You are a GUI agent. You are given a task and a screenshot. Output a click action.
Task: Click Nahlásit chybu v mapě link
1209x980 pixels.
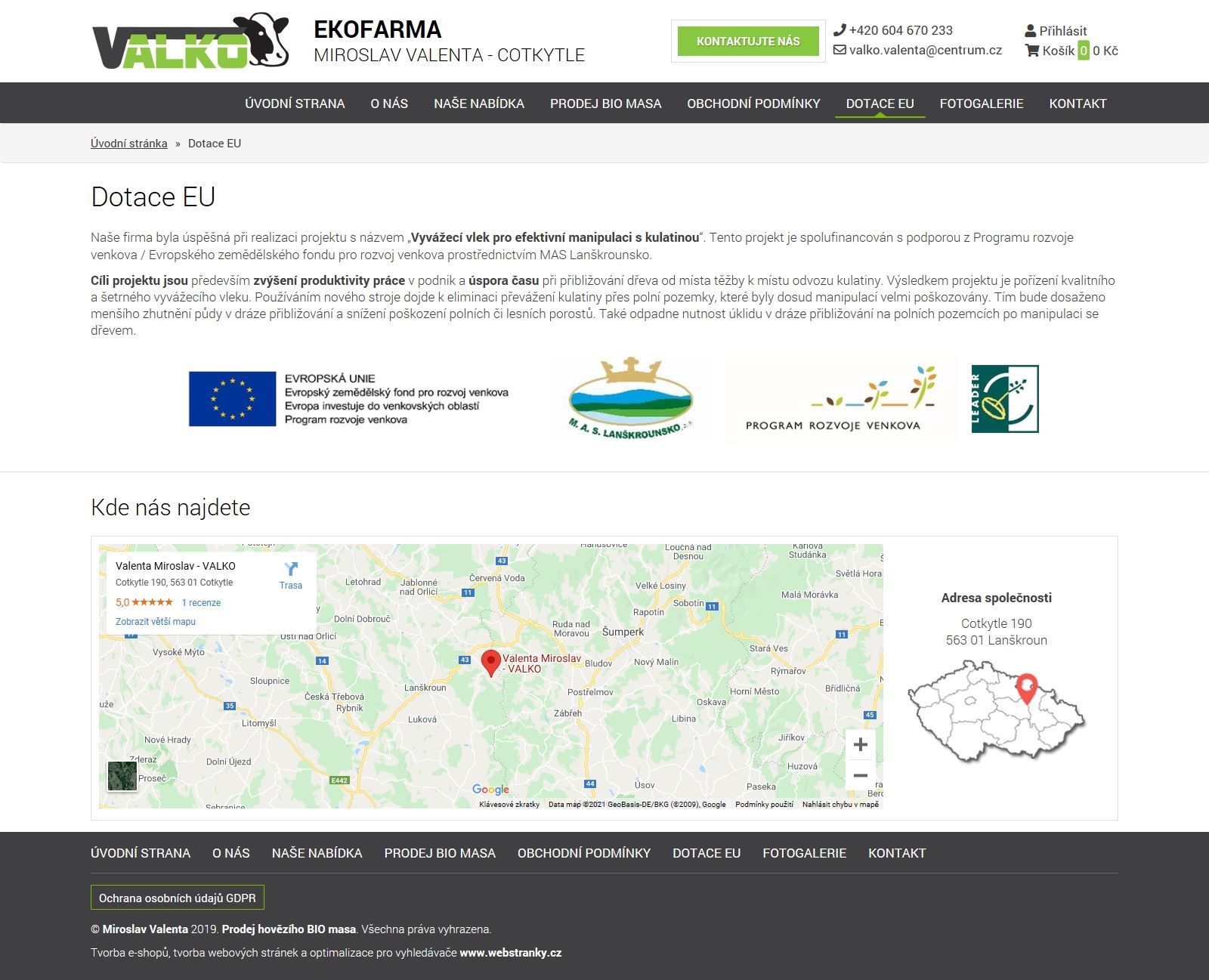[840, 805]
